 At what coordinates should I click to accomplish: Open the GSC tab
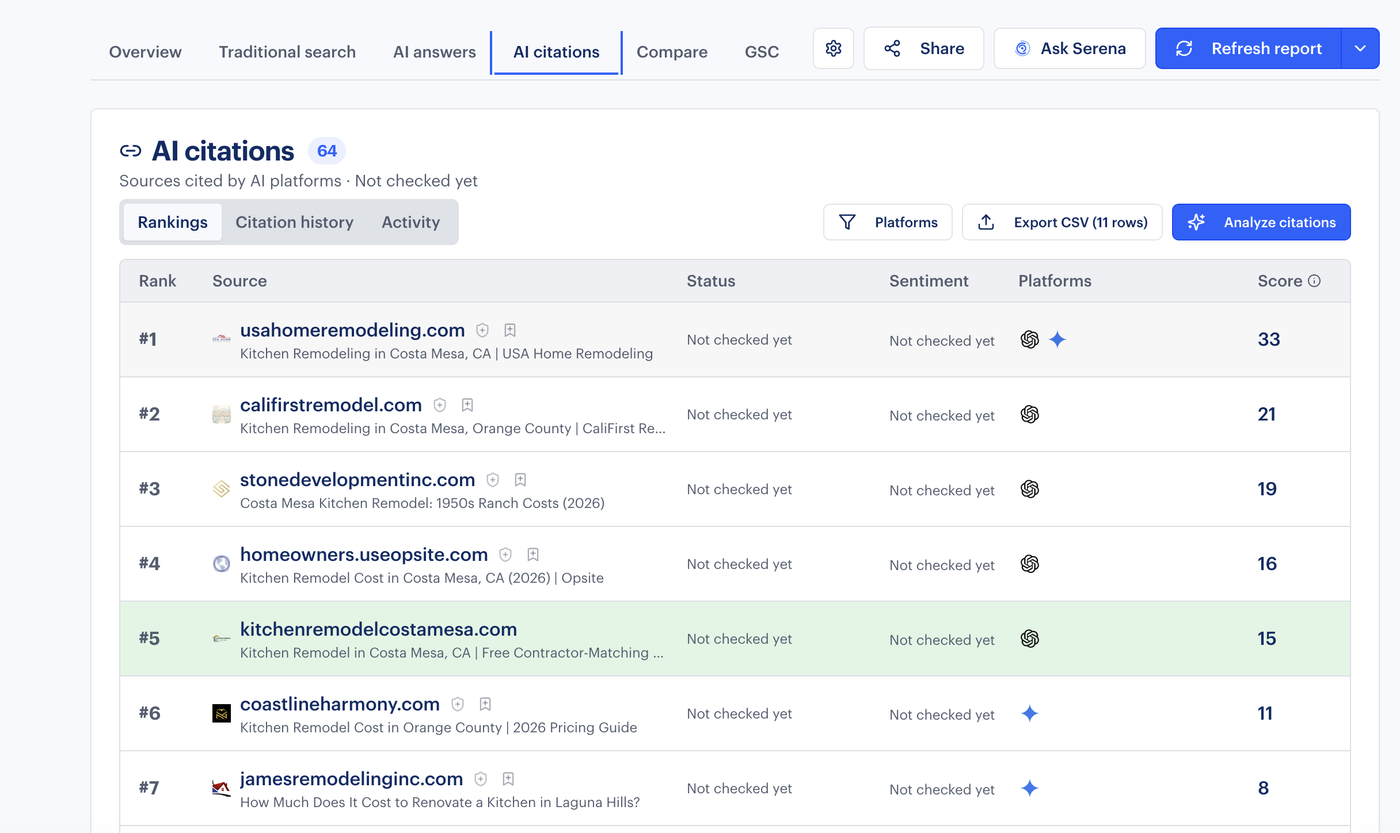click(762, 52)
